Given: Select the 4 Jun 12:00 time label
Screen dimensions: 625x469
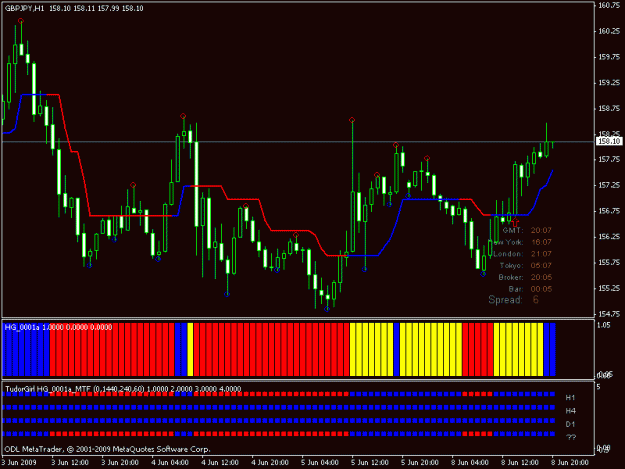Looking at the screenshot, I should click(220, 463).
